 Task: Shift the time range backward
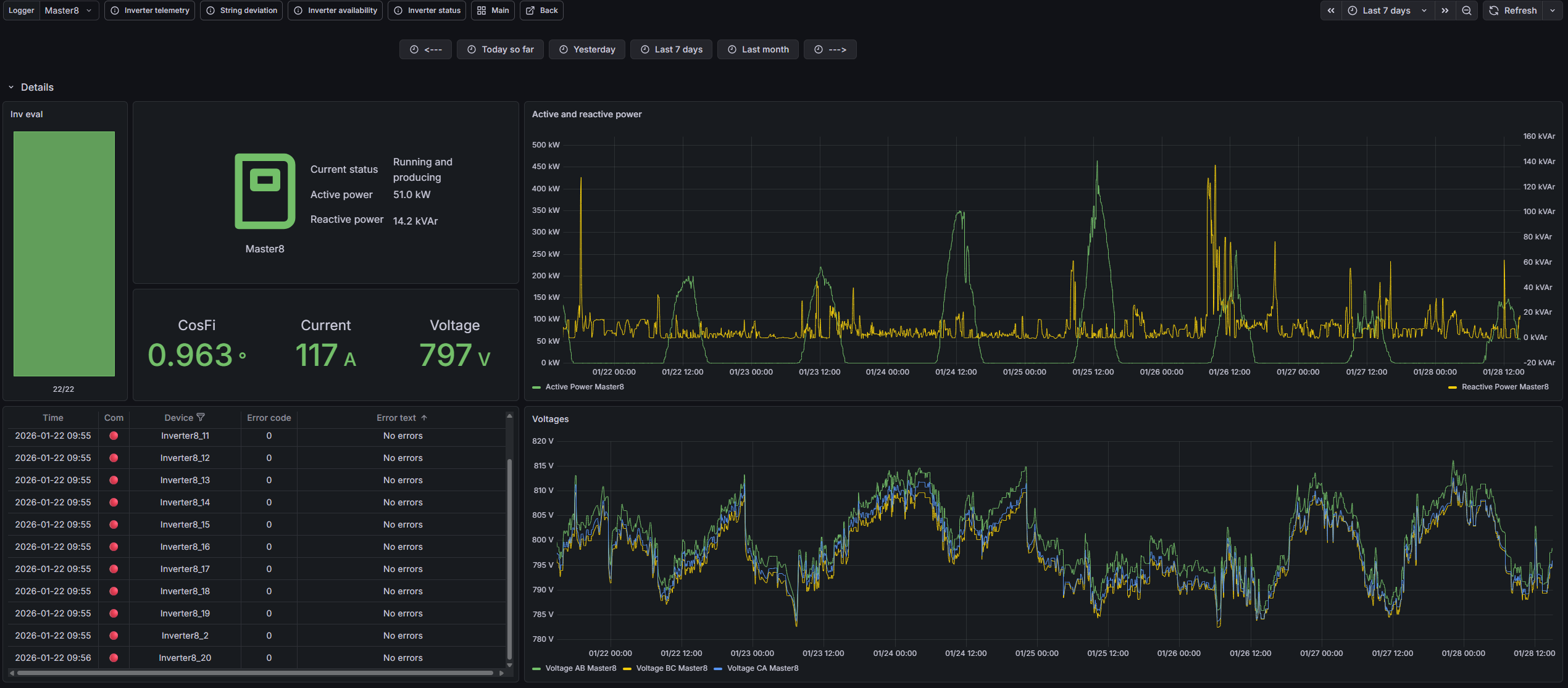(1331, 10)
